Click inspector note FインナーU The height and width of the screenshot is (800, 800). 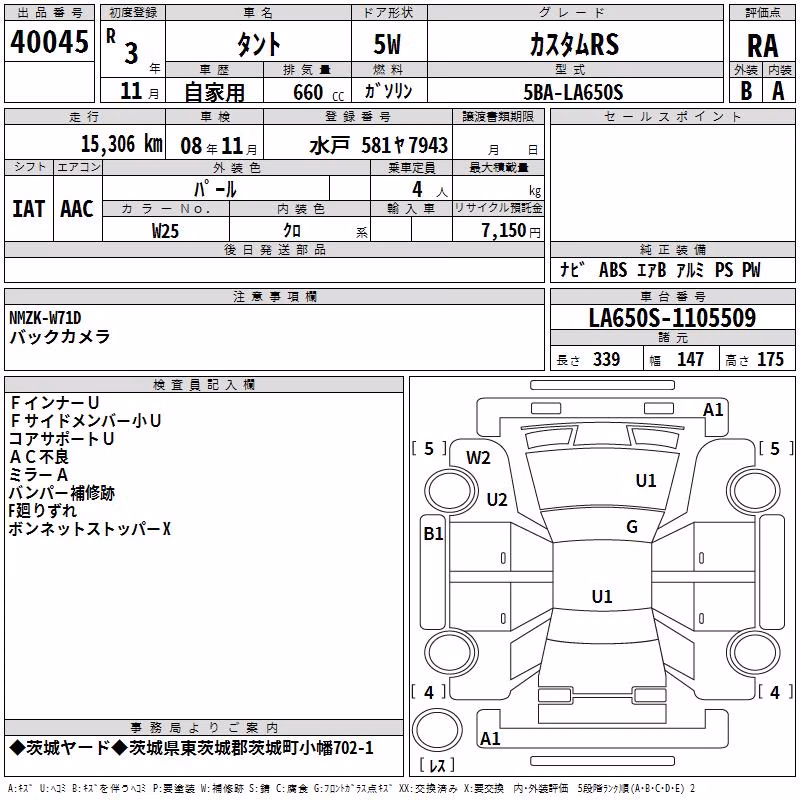pos(54,403)
